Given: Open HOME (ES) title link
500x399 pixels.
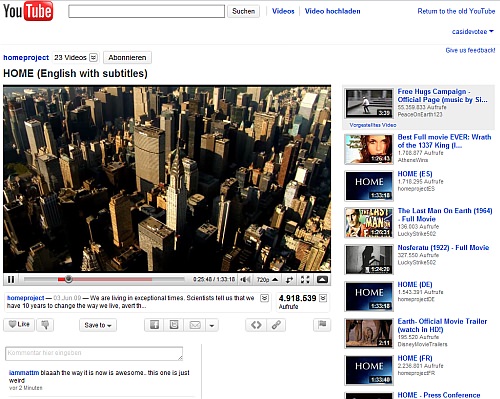Looking at the screenshot, I should pos(415,174).
